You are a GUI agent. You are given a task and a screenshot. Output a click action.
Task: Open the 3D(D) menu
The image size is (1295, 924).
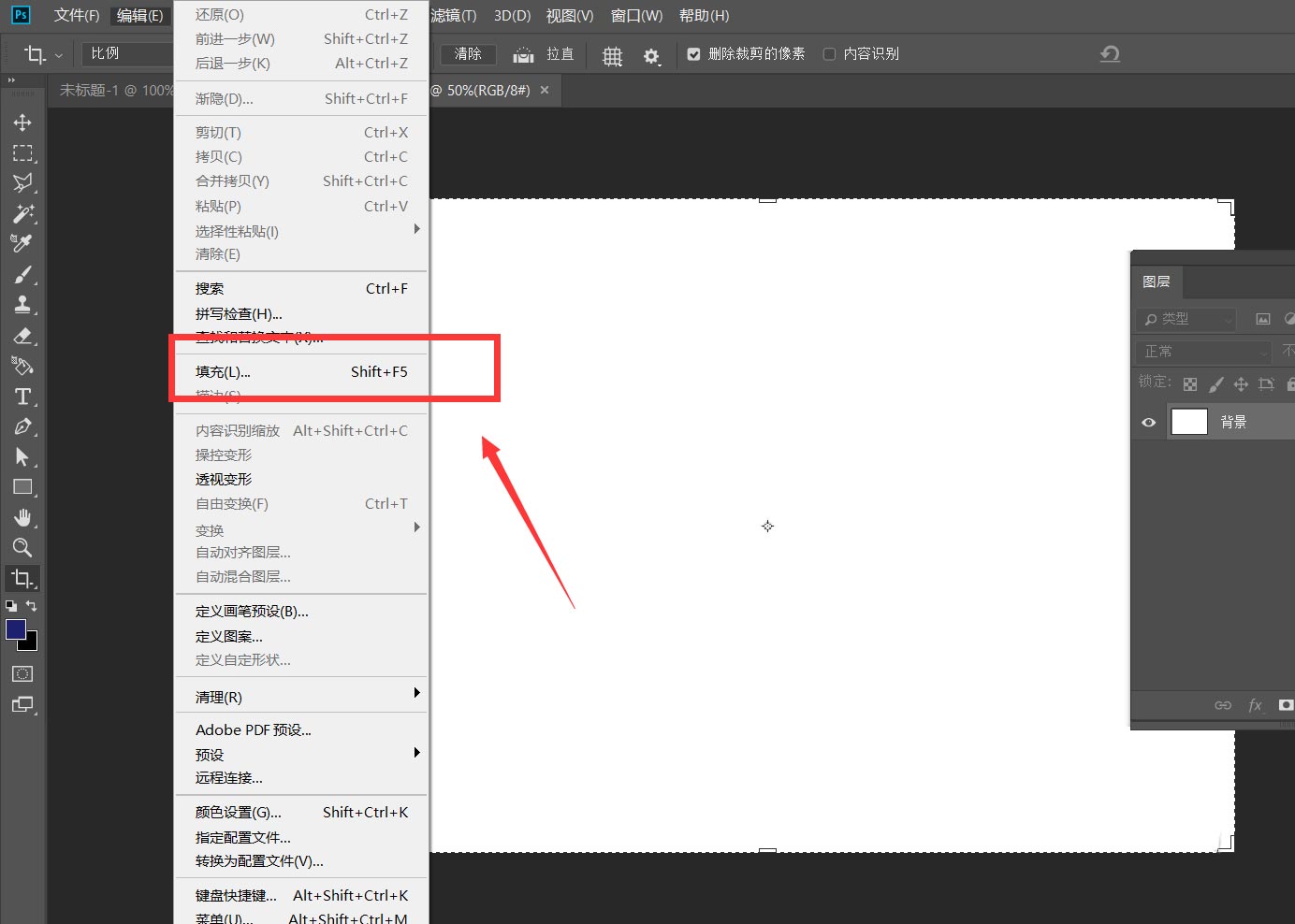coord(512,16)
